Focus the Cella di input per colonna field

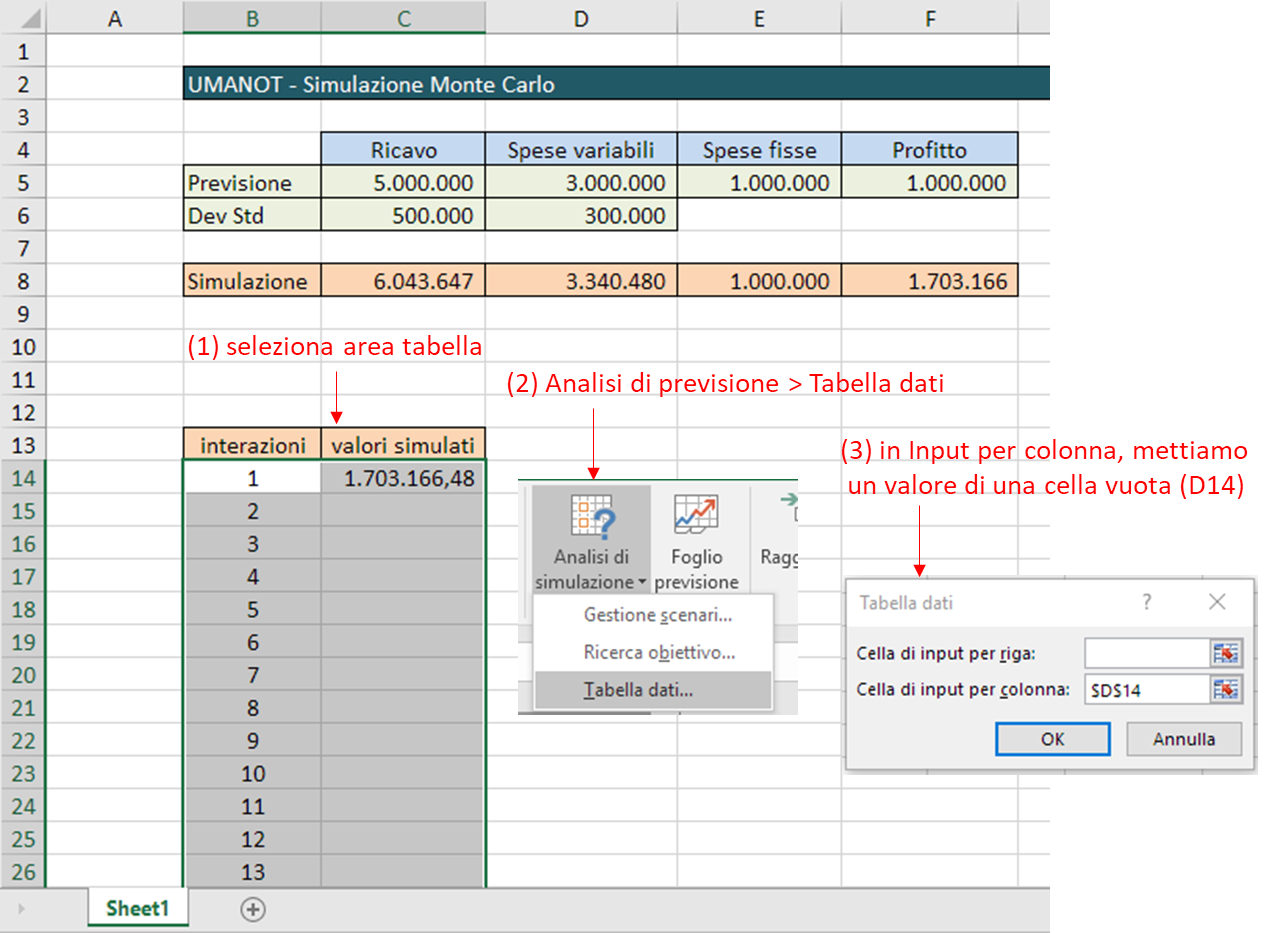pyautogui.click(x=1146, y=688)
